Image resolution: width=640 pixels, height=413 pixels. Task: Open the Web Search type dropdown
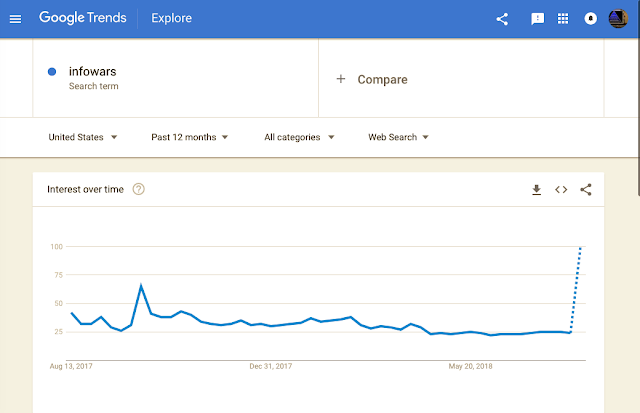tap(398, 137)
